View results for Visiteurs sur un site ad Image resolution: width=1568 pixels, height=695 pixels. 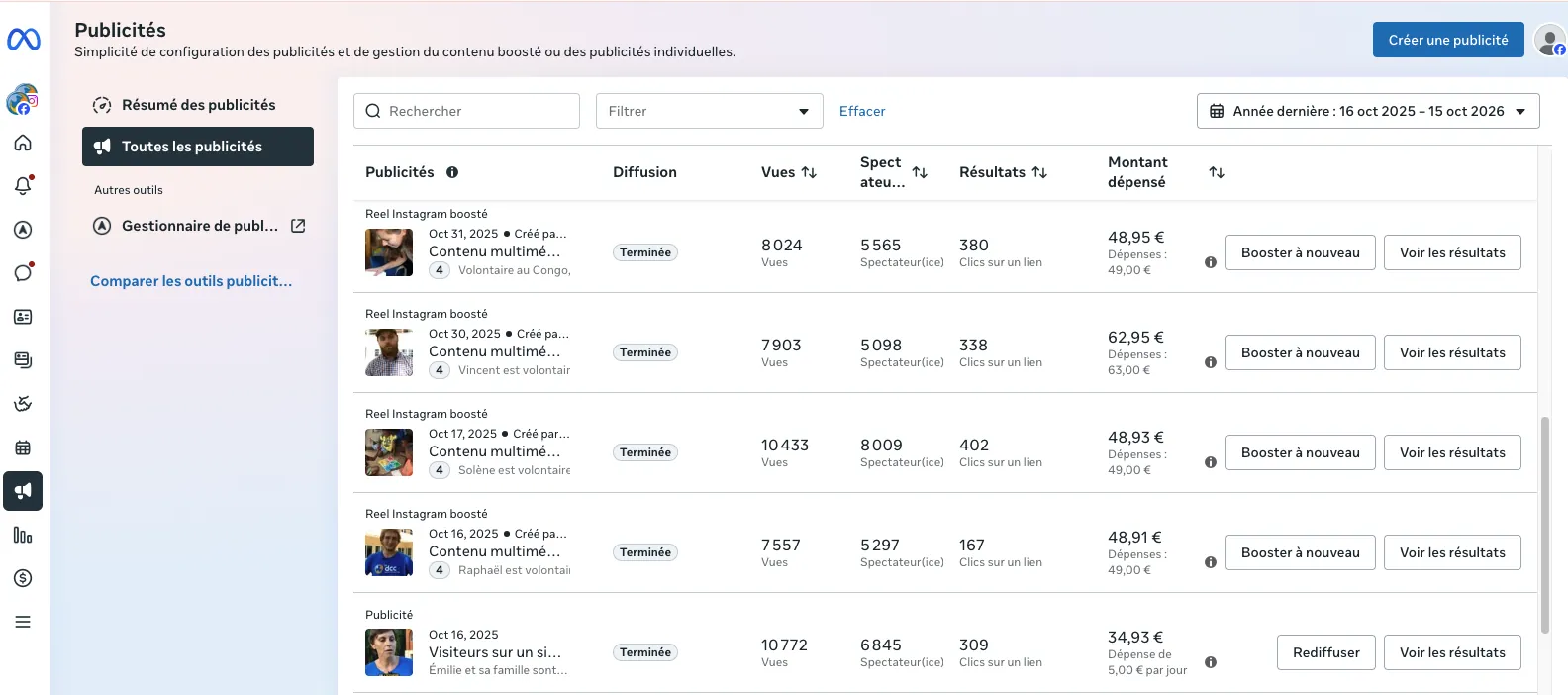pos(1452,652)
